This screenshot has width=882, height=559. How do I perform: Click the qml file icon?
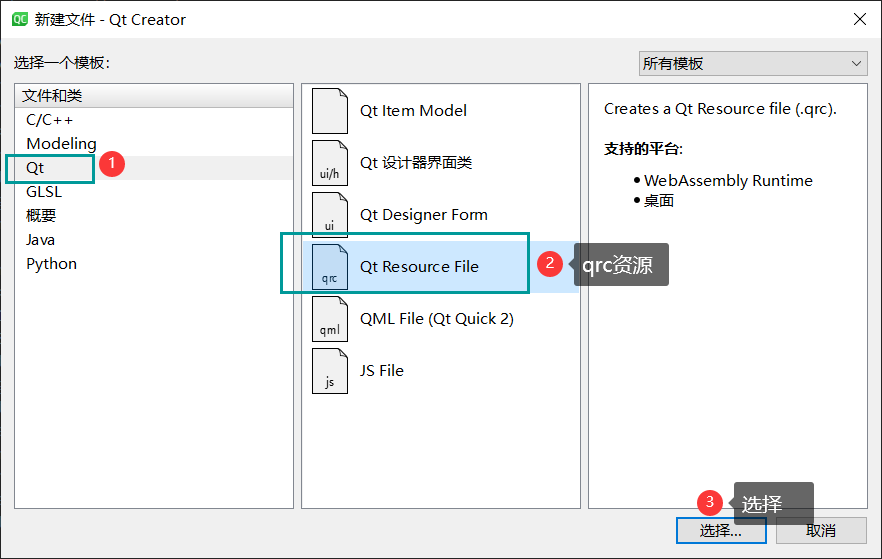[330, 319]
